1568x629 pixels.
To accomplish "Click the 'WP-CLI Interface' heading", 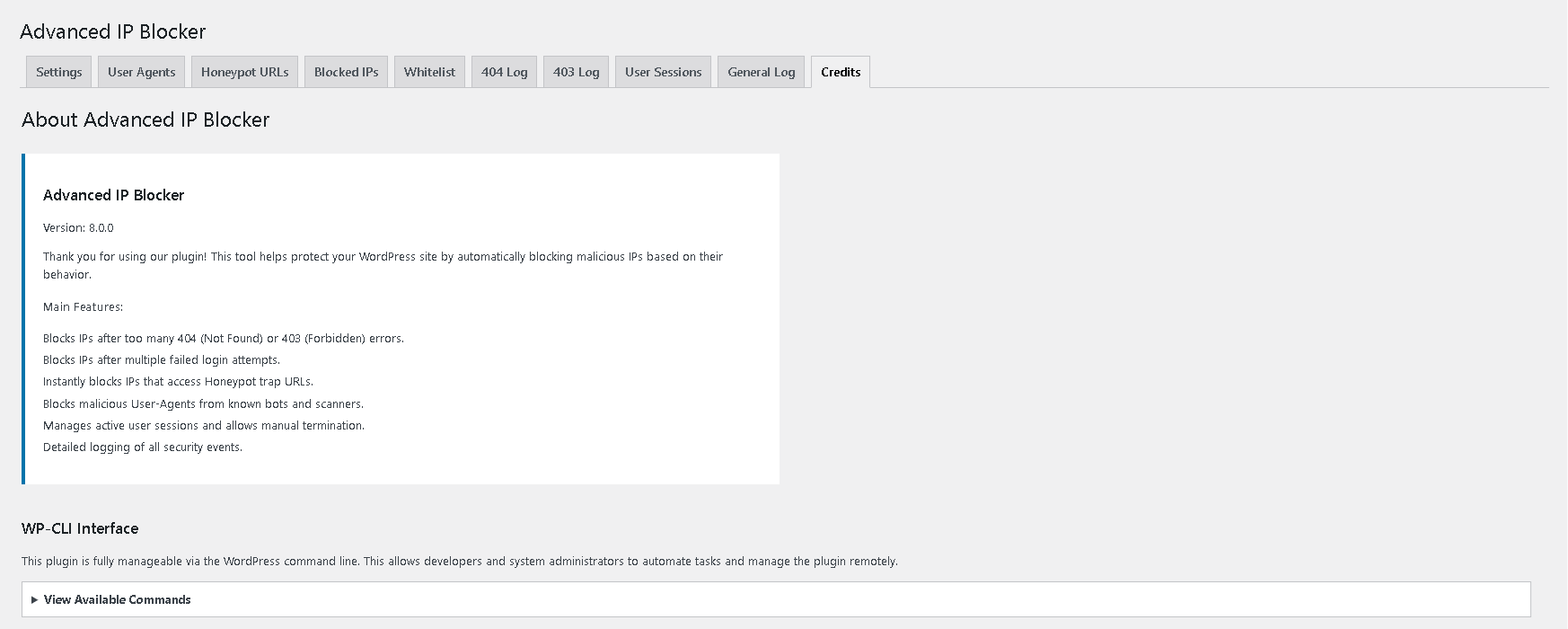I will click(x=80, y=528).
